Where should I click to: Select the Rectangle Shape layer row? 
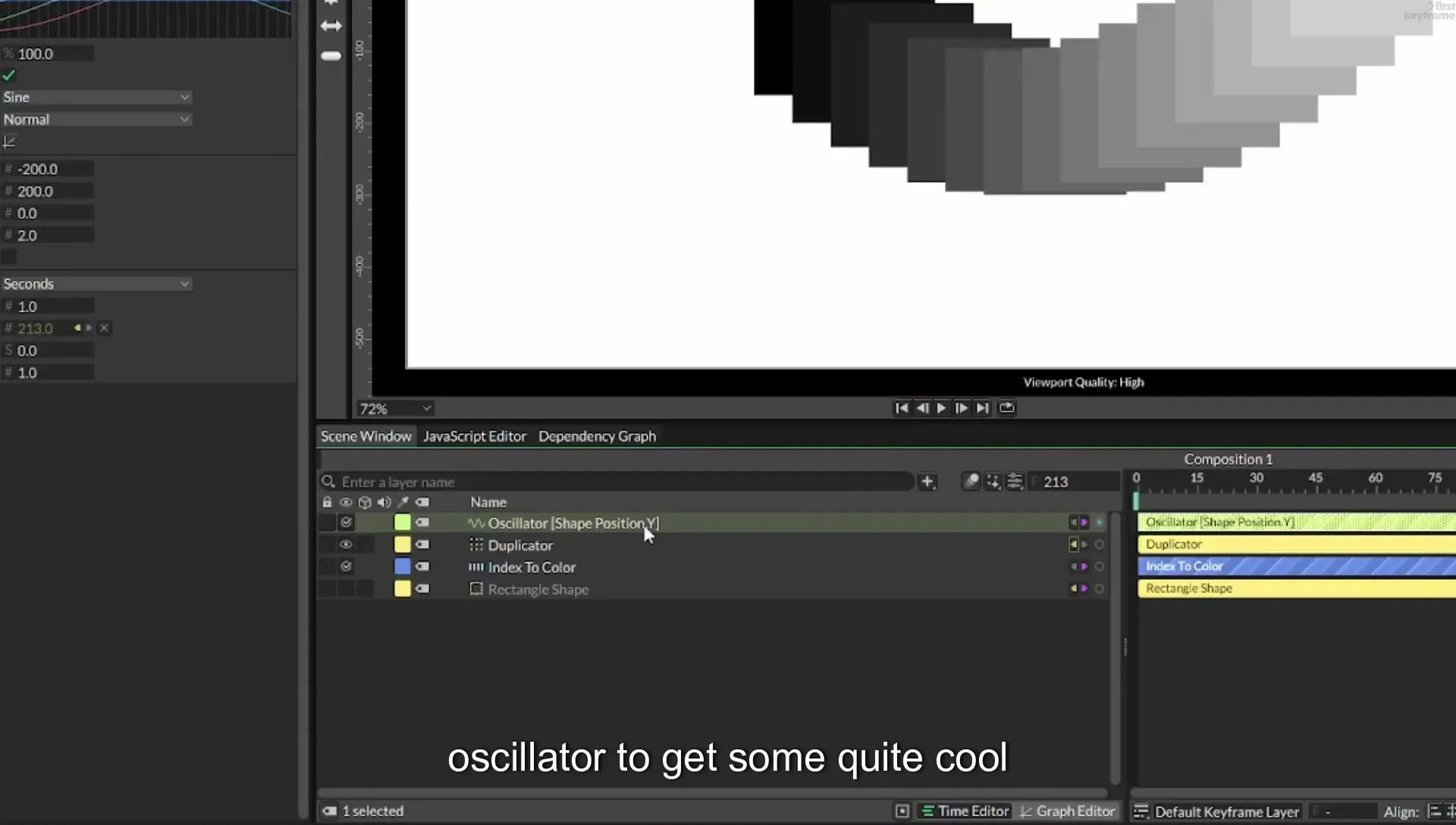coord(713,589)
